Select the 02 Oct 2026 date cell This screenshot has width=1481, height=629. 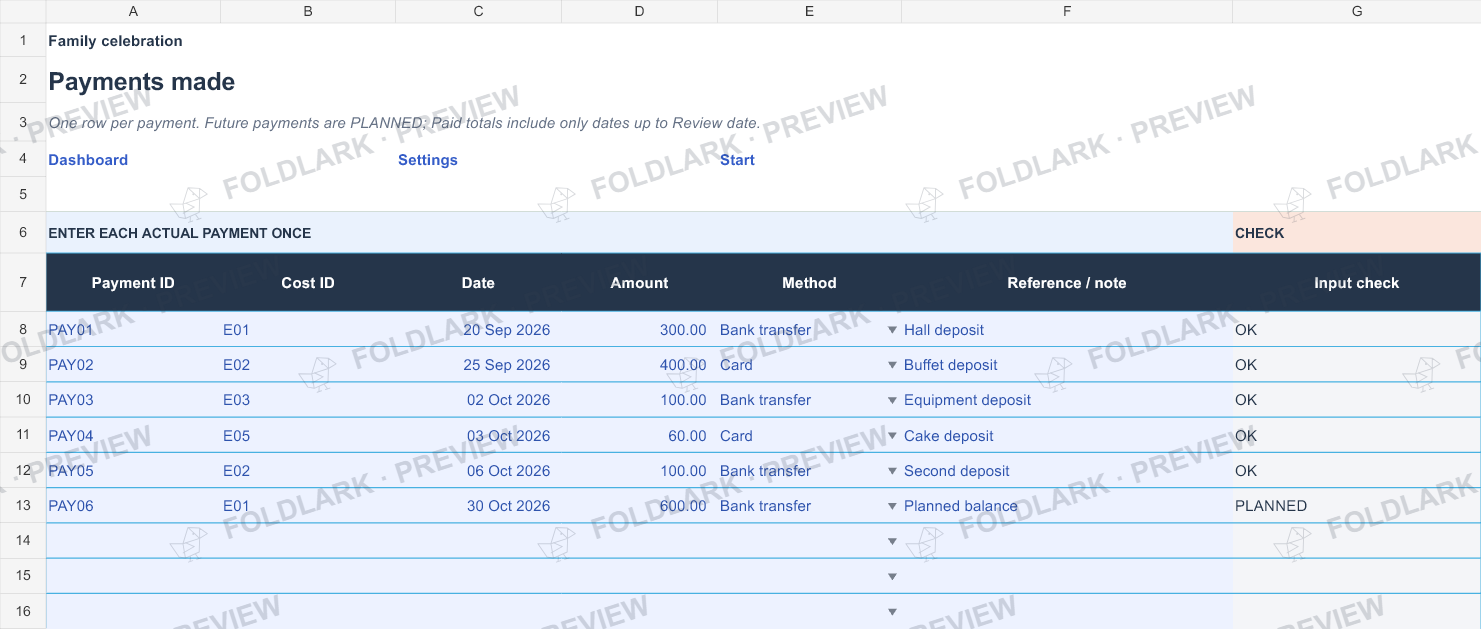click(x=478, y=400)
